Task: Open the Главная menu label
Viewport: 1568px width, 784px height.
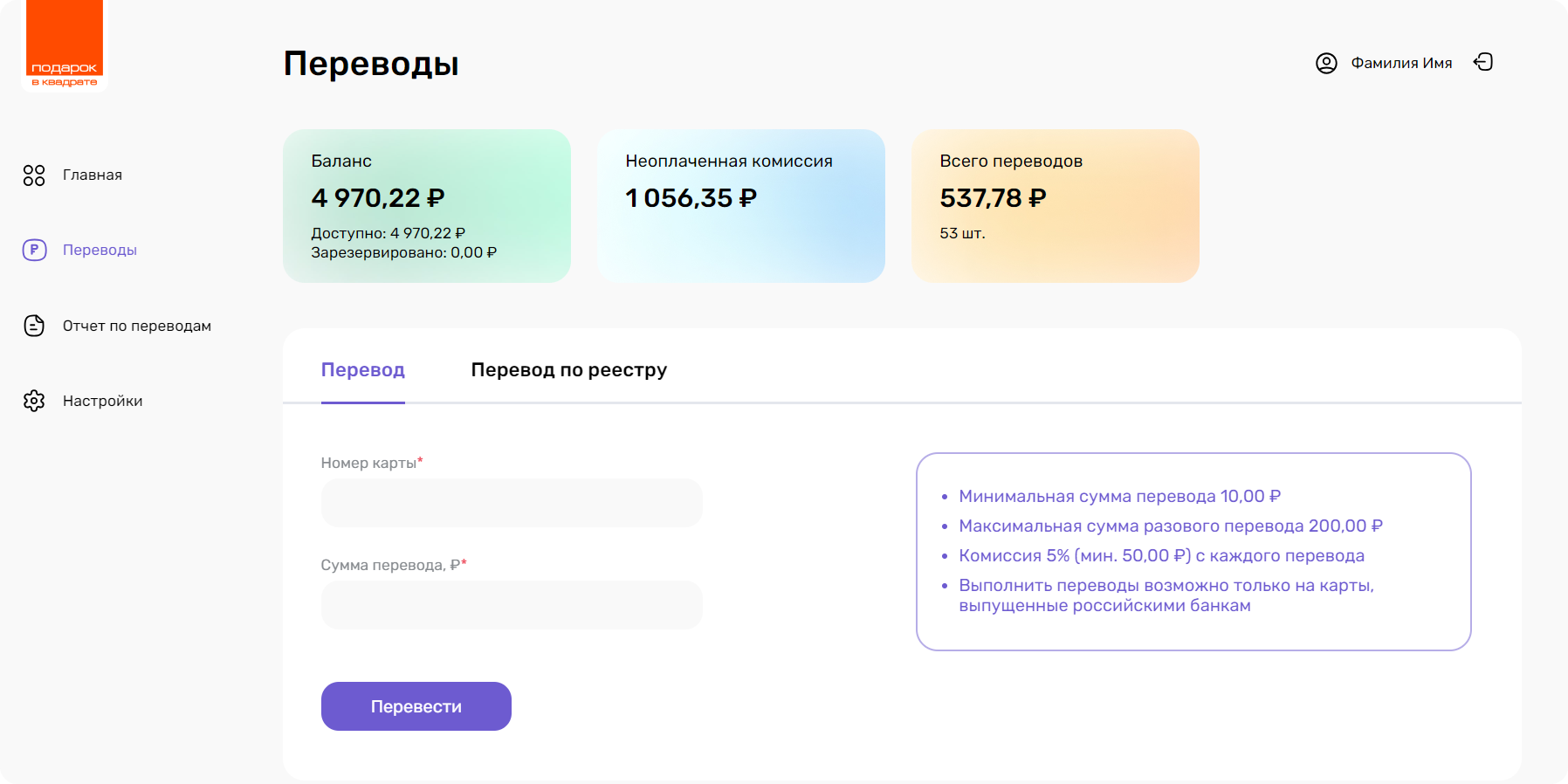Action: (x=93, y=175)
